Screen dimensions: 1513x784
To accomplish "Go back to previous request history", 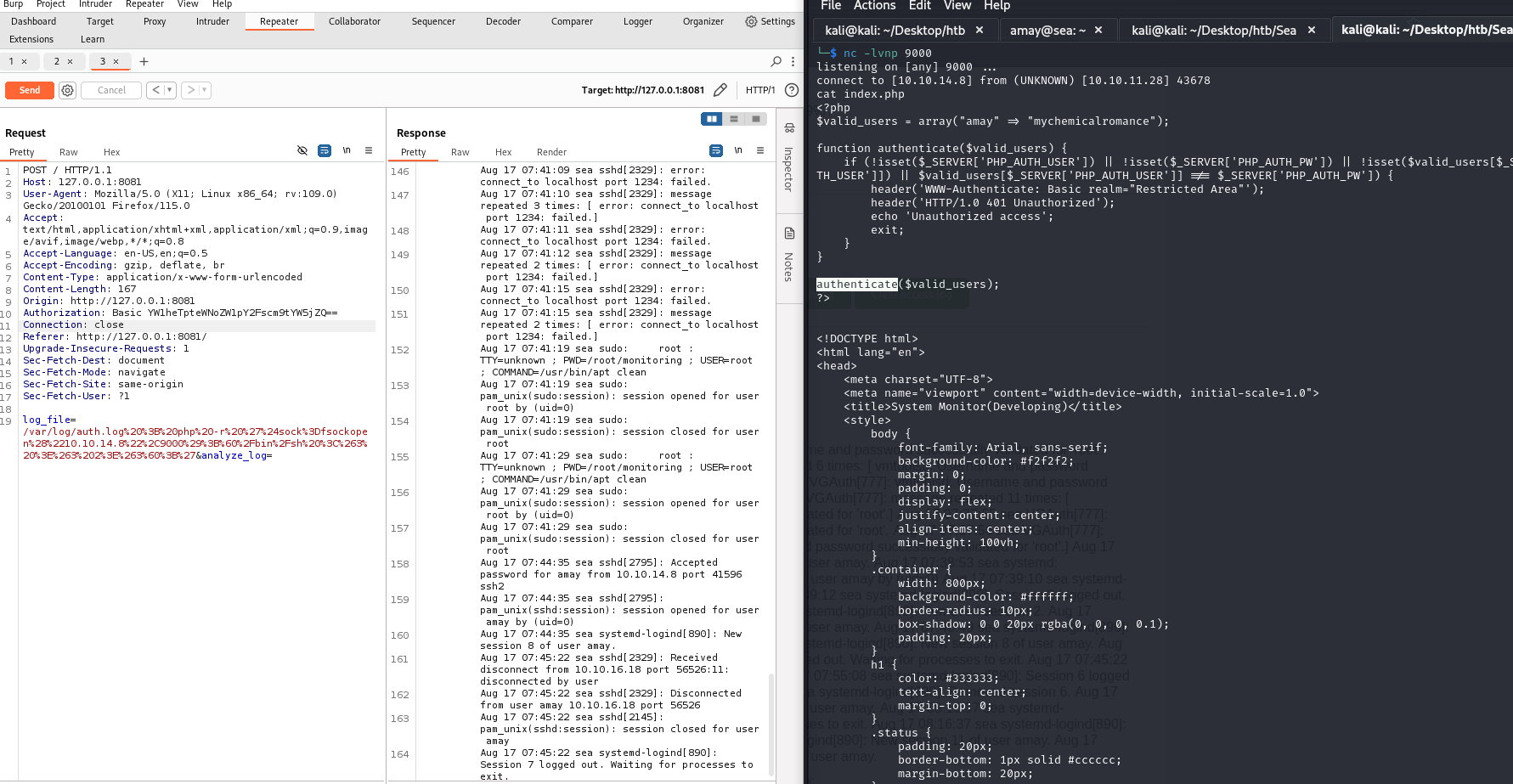I will tap(155, 90).
